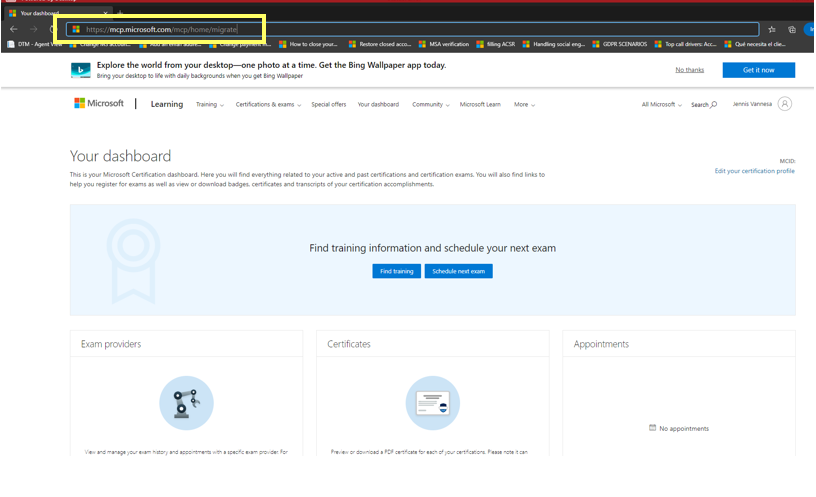Click the address bar URL field
Viewport: 816px width, 497px height.
point(412,29)
